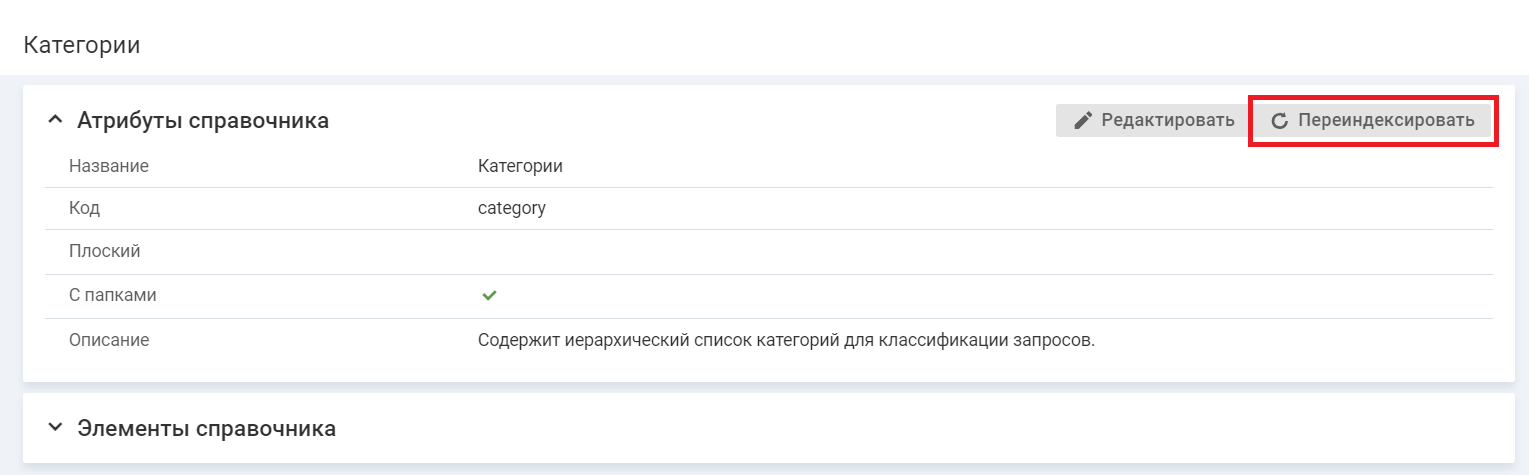Screen dimensions: 1529x475
Task: Expand the Элементы справочника section chevron
Action: coord(55,428)
